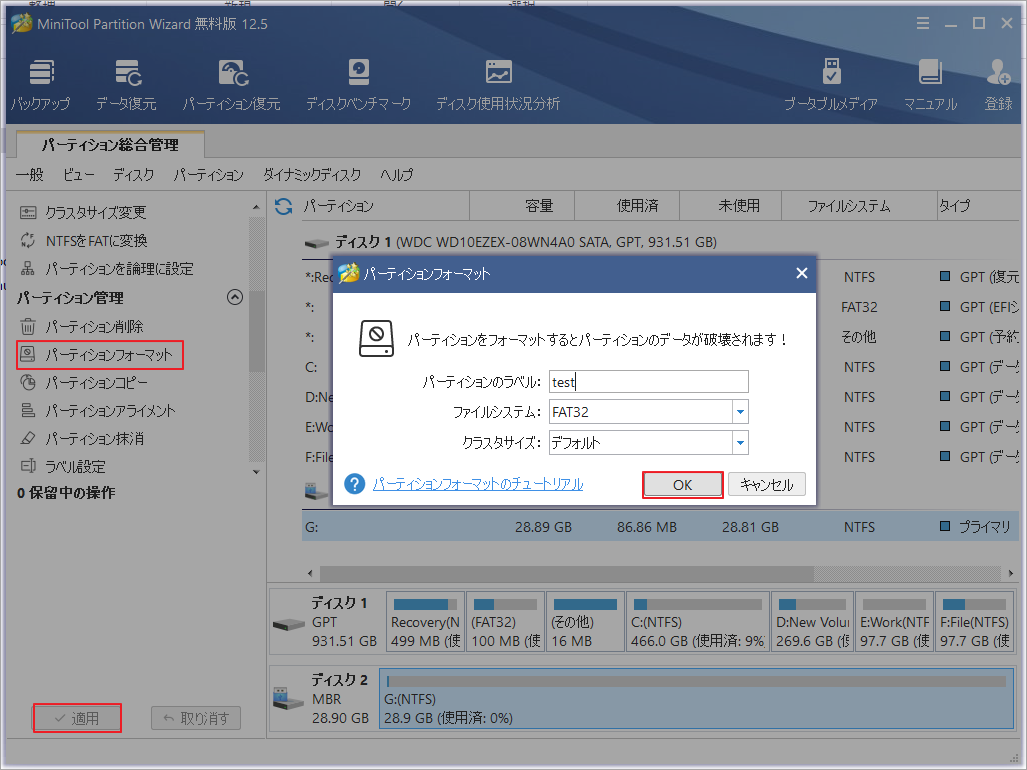Open the クラスタサイズ デフォルト dropdown
1027x770 pixels.
tap(740, 443)
